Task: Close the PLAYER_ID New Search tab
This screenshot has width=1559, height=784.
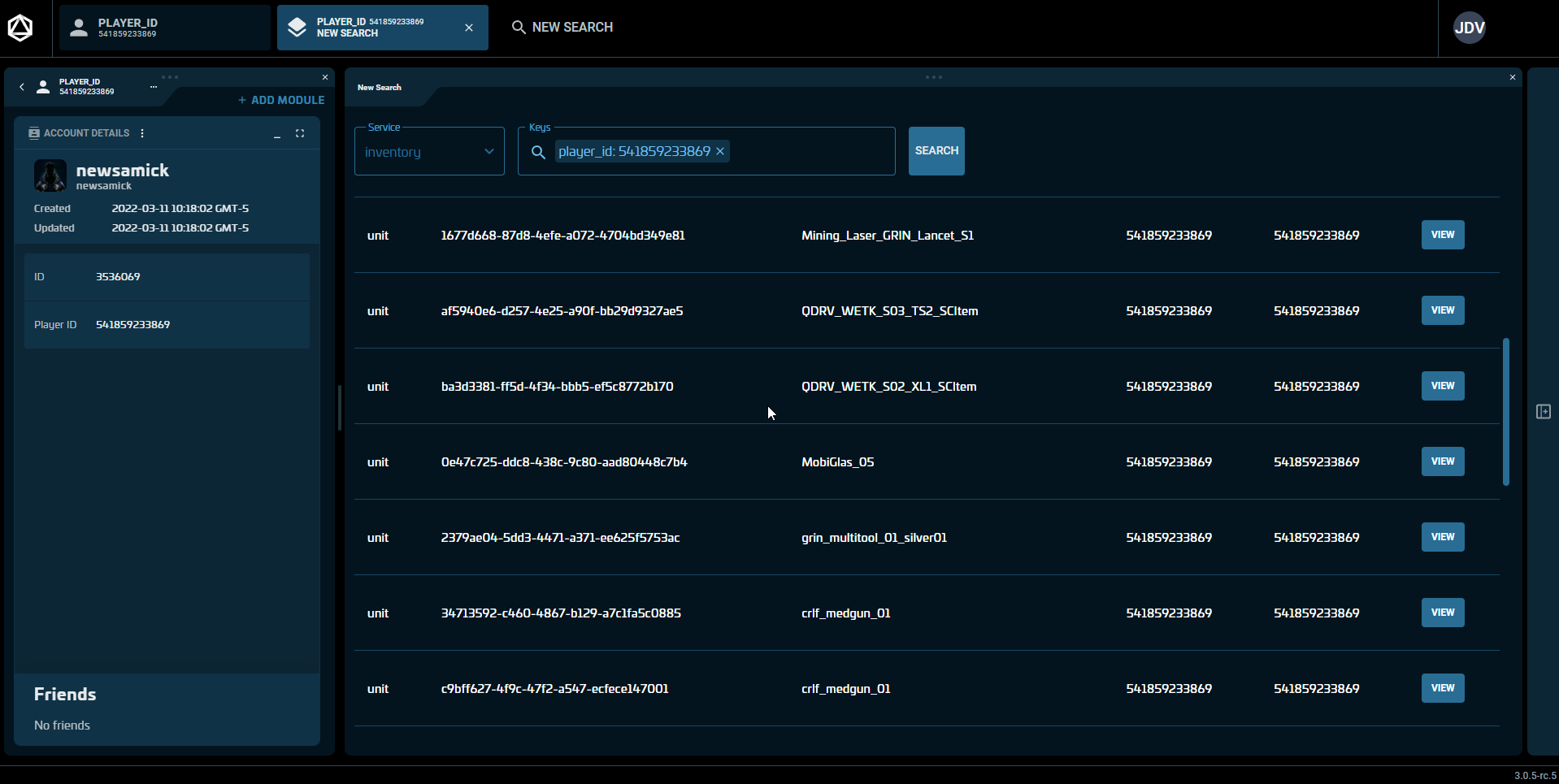Action: click(469, 28)
